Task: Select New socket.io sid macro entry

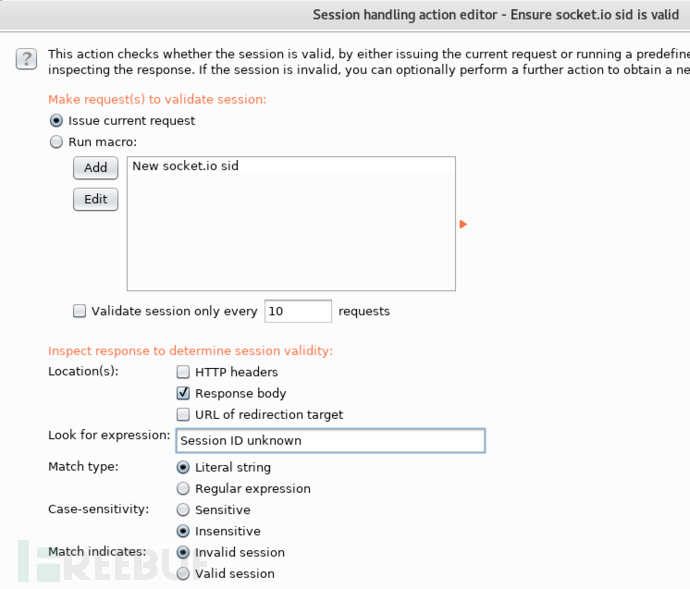Action: pyautogui.click(x=291, y=166)
